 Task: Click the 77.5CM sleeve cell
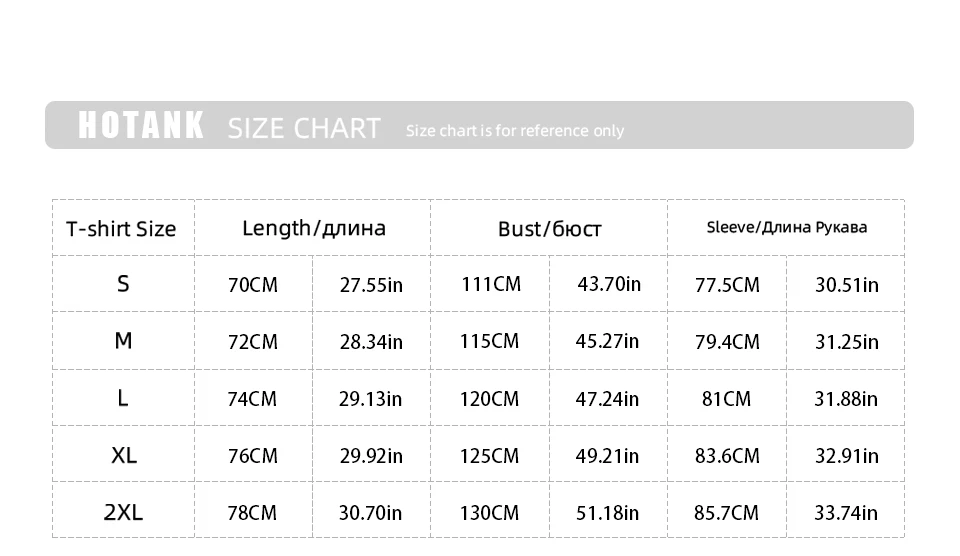click(727, 285)
